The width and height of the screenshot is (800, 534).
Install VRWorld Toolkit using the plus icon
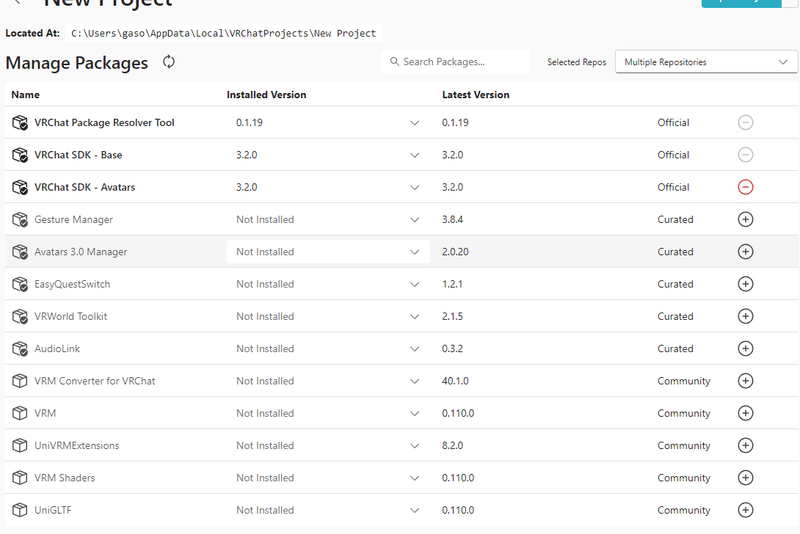(x=745, y=316)
